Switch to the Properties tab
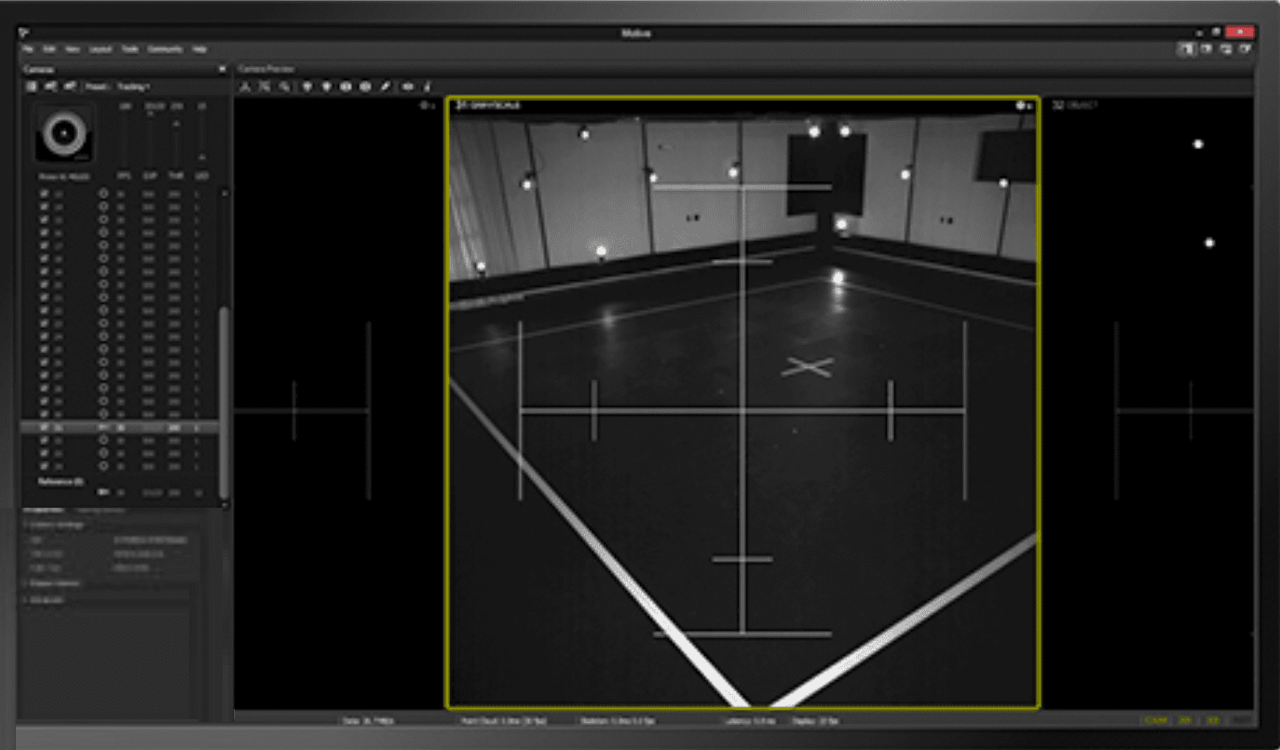This screenshot has width=1280, height=750. [x=42, y=510]
